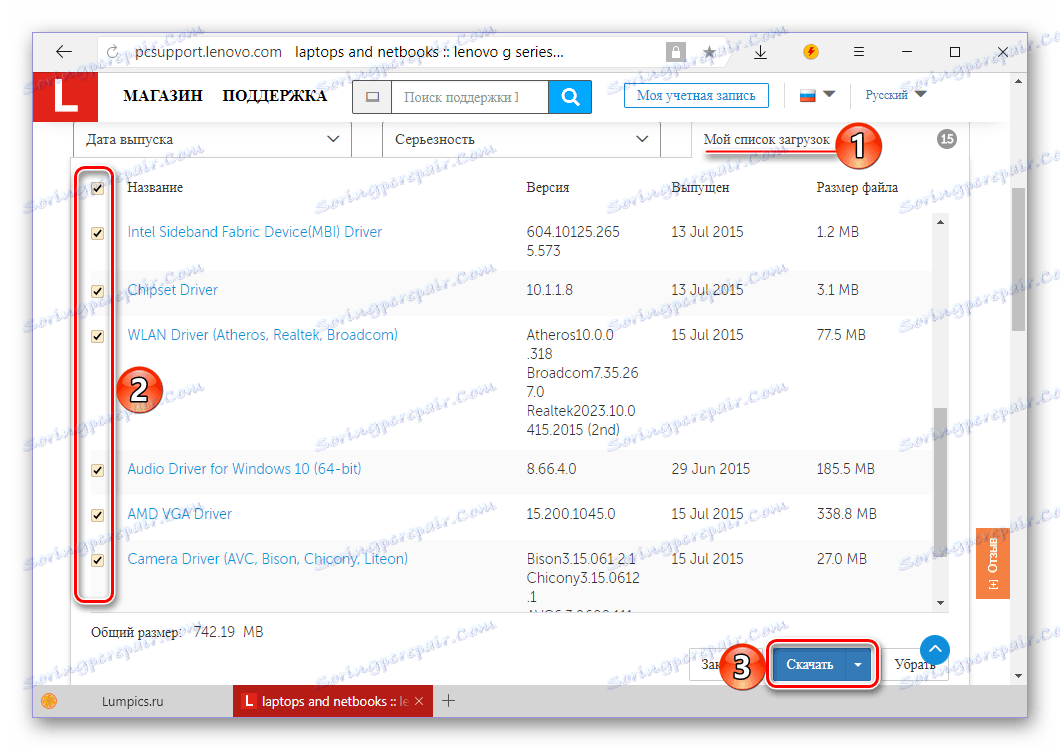This screenshot has height=750, width=1060.
Task: Click the orange browser icon in tab bar
Action: pos(49,701)
